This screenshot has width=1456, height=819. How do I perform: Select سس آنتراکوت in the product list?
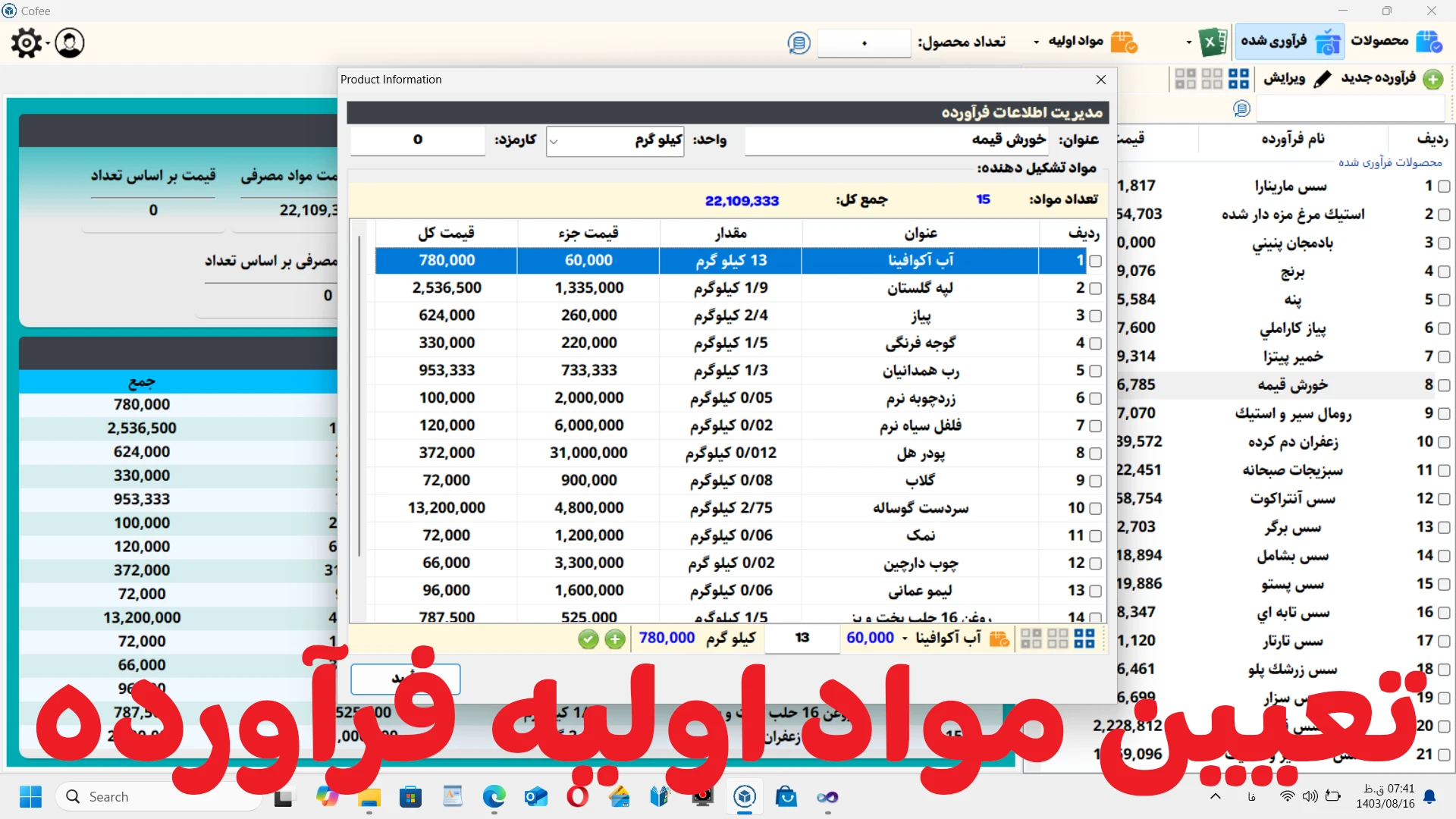click(x=1292, y=499)
